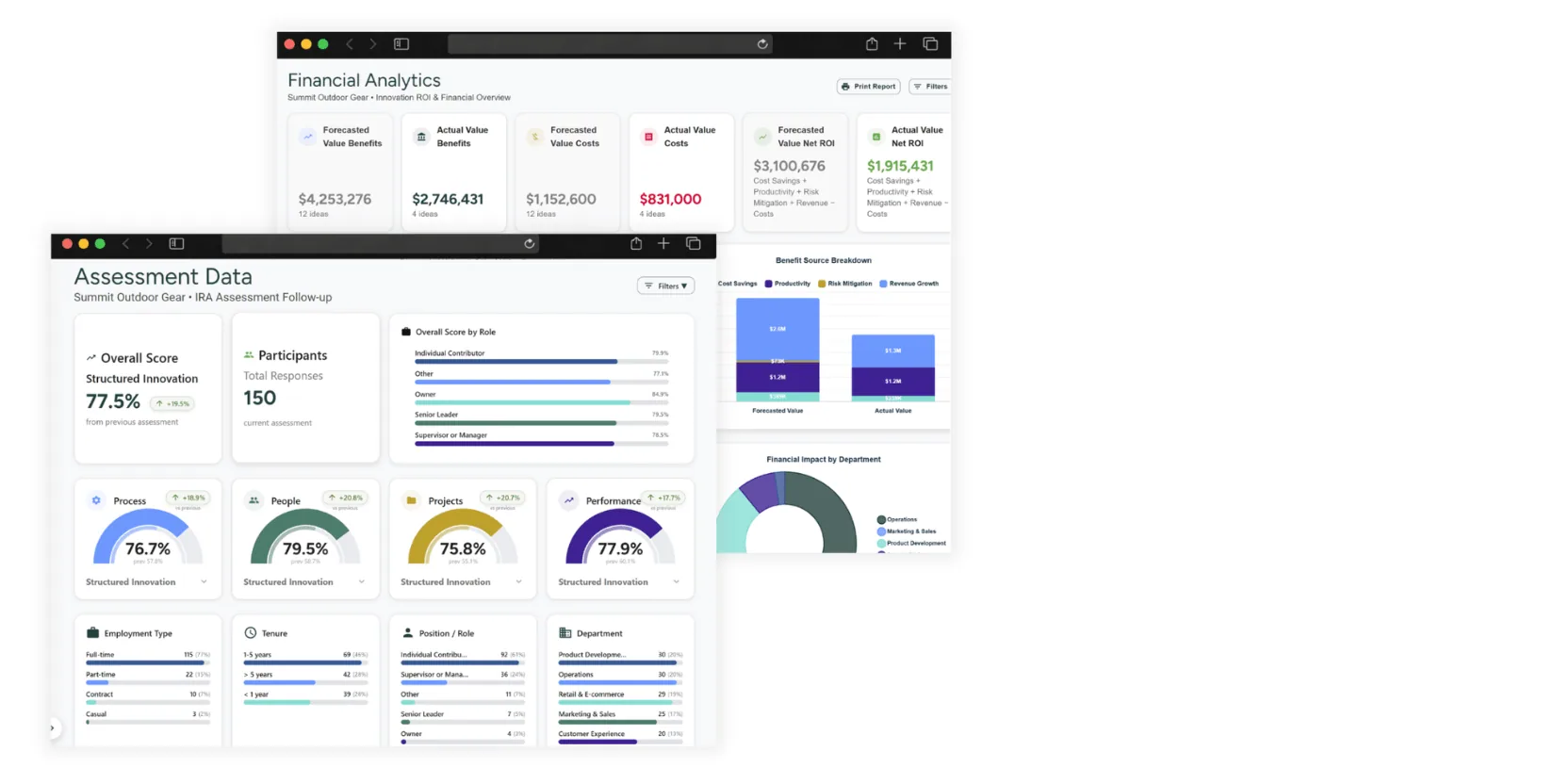
Task: Click share icon in Assessment Data window
Action: coord(636,243)
